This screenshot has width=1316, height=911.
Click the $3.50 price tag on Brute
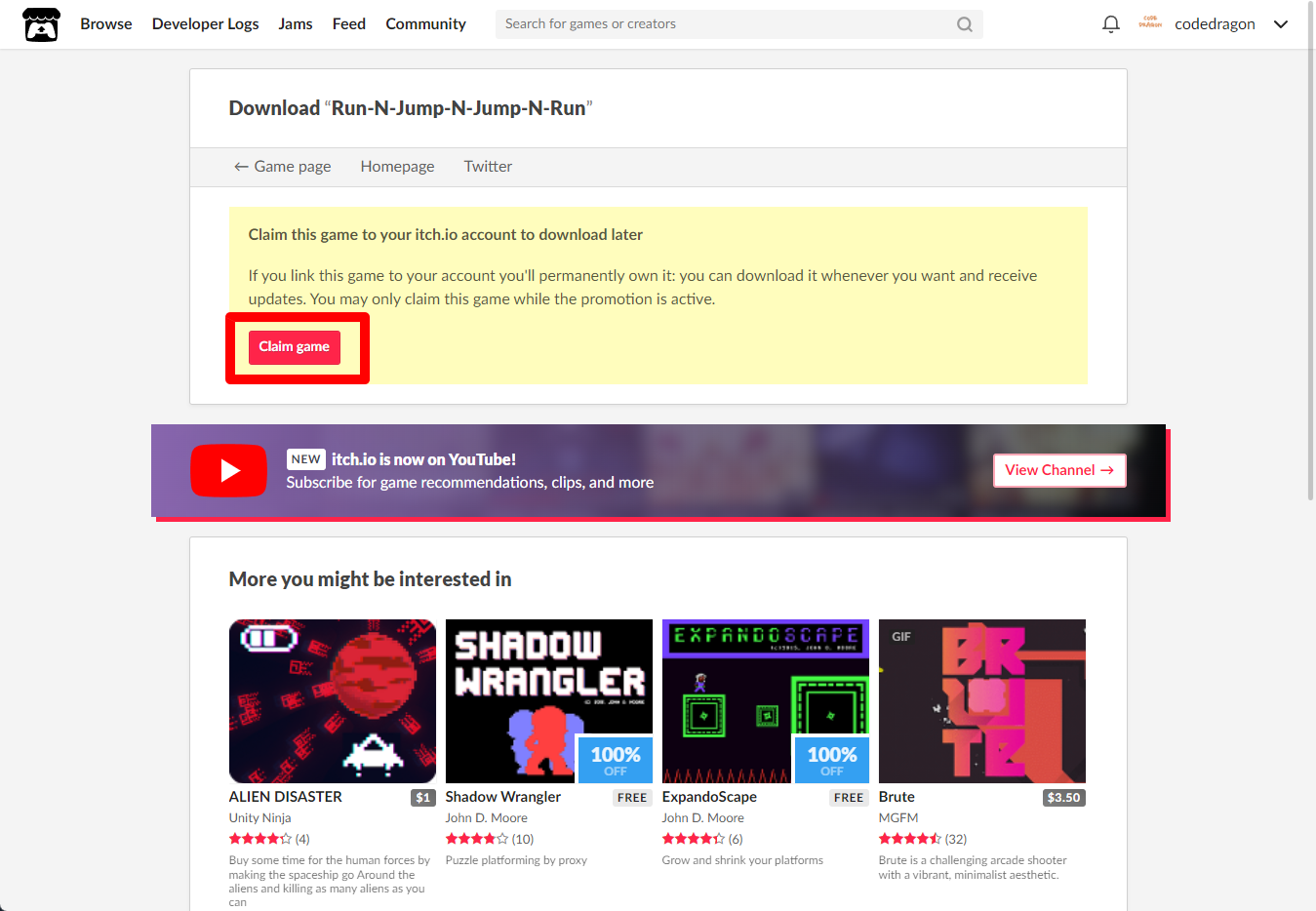(1063, 798)
